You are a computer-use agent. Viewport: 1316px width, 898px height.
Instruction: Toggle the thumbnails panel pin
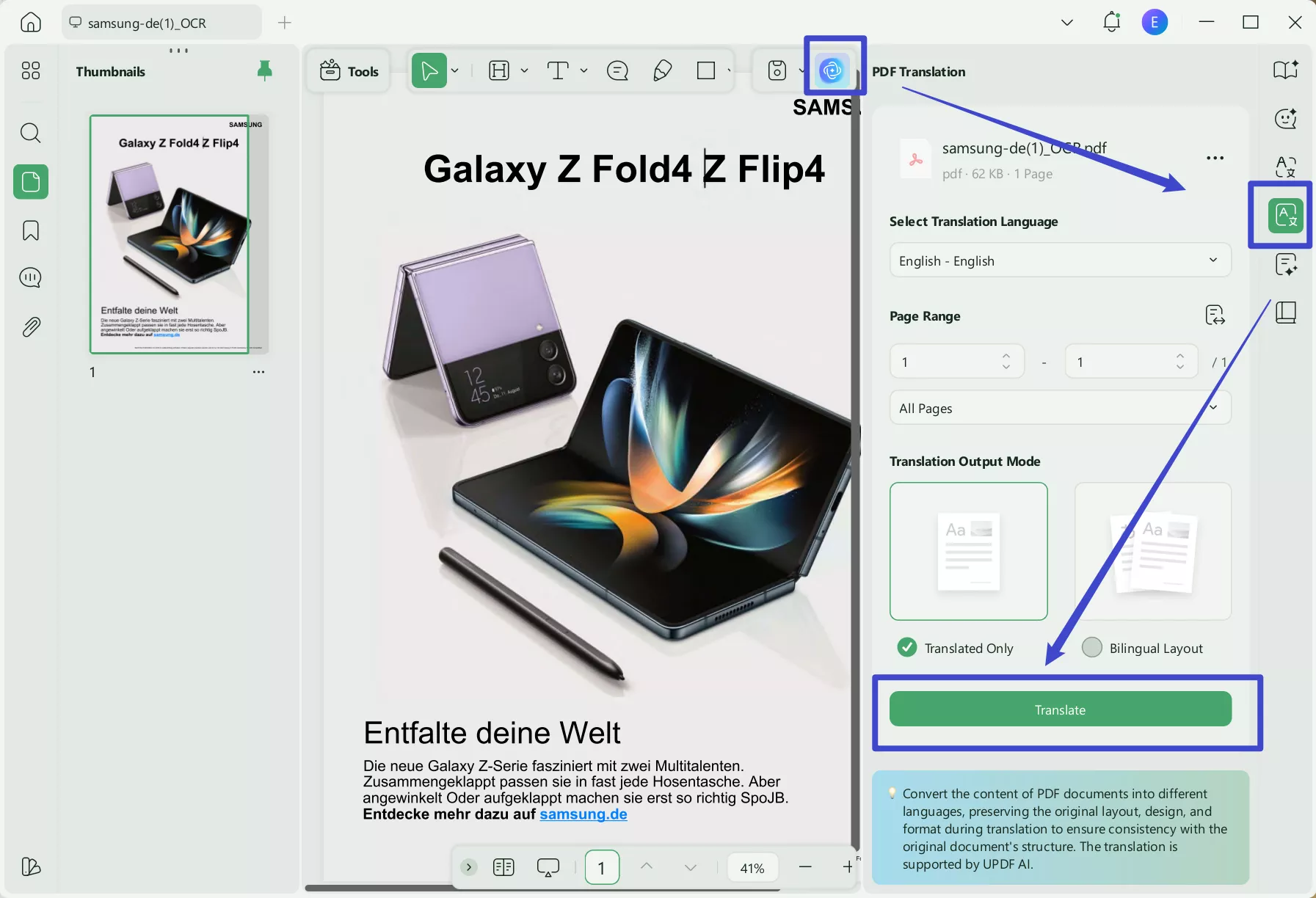point(264,70)
